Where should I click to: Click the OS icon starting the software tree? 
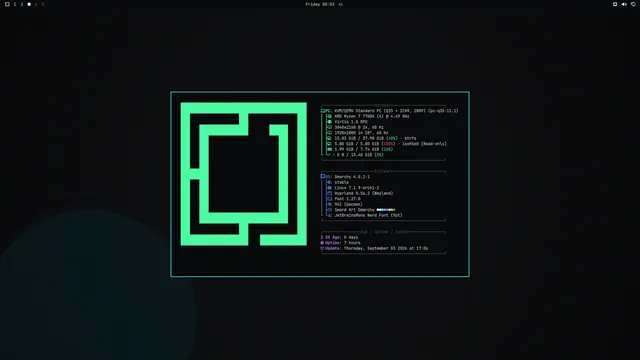point(323,176)
